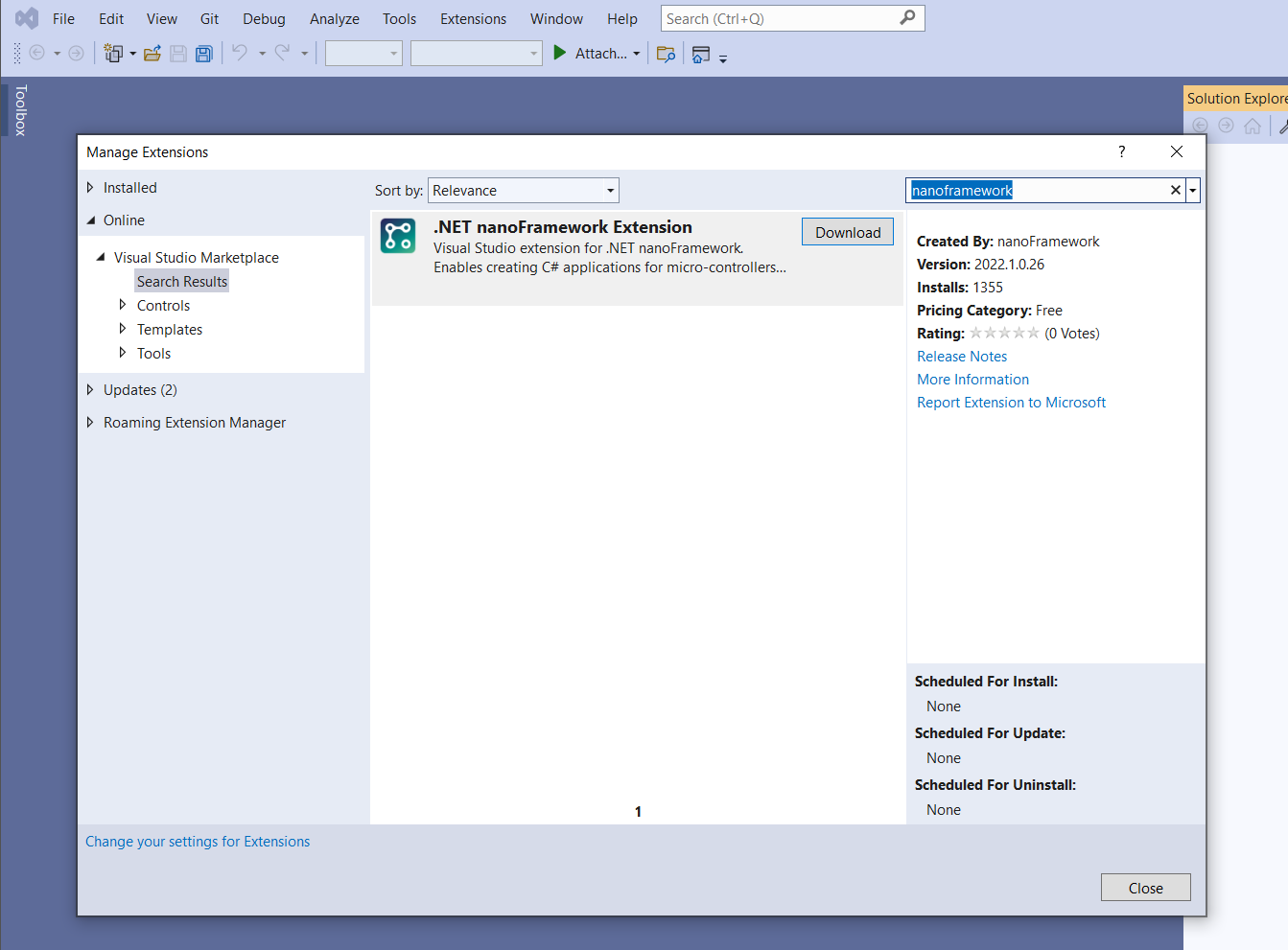Open the Release Notes link
This screenshot has height=950, width=1288.
962,356
